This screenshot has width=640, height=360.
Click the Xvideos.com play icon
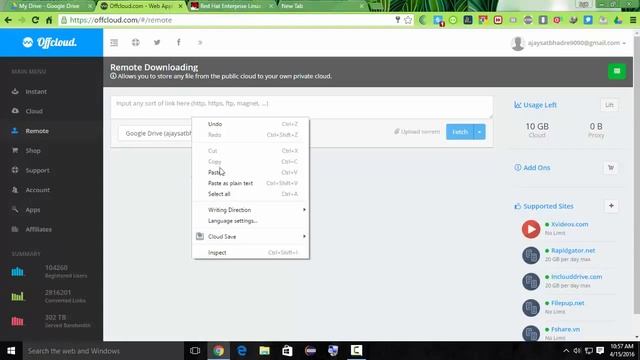[x=531, y=229]
